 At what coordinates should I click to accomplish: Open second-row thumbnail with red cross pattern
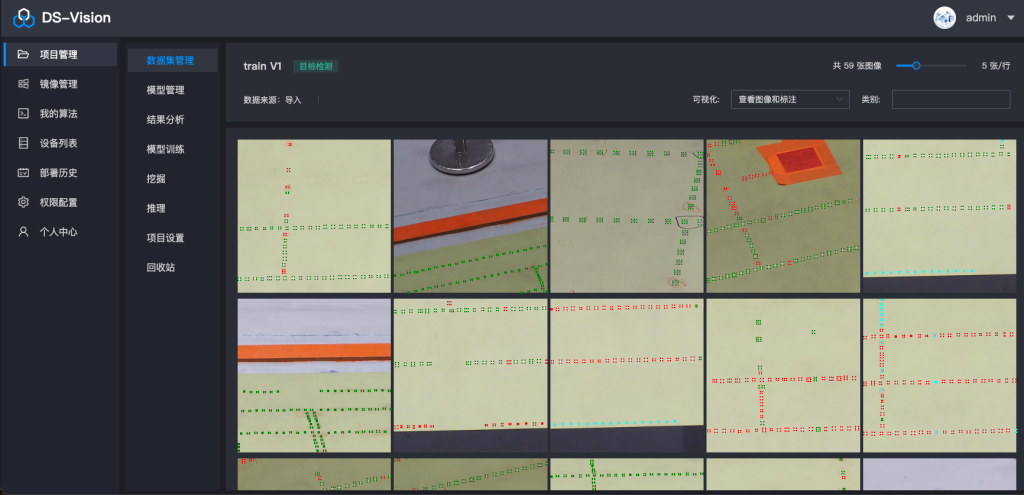(x=783, y=375)
